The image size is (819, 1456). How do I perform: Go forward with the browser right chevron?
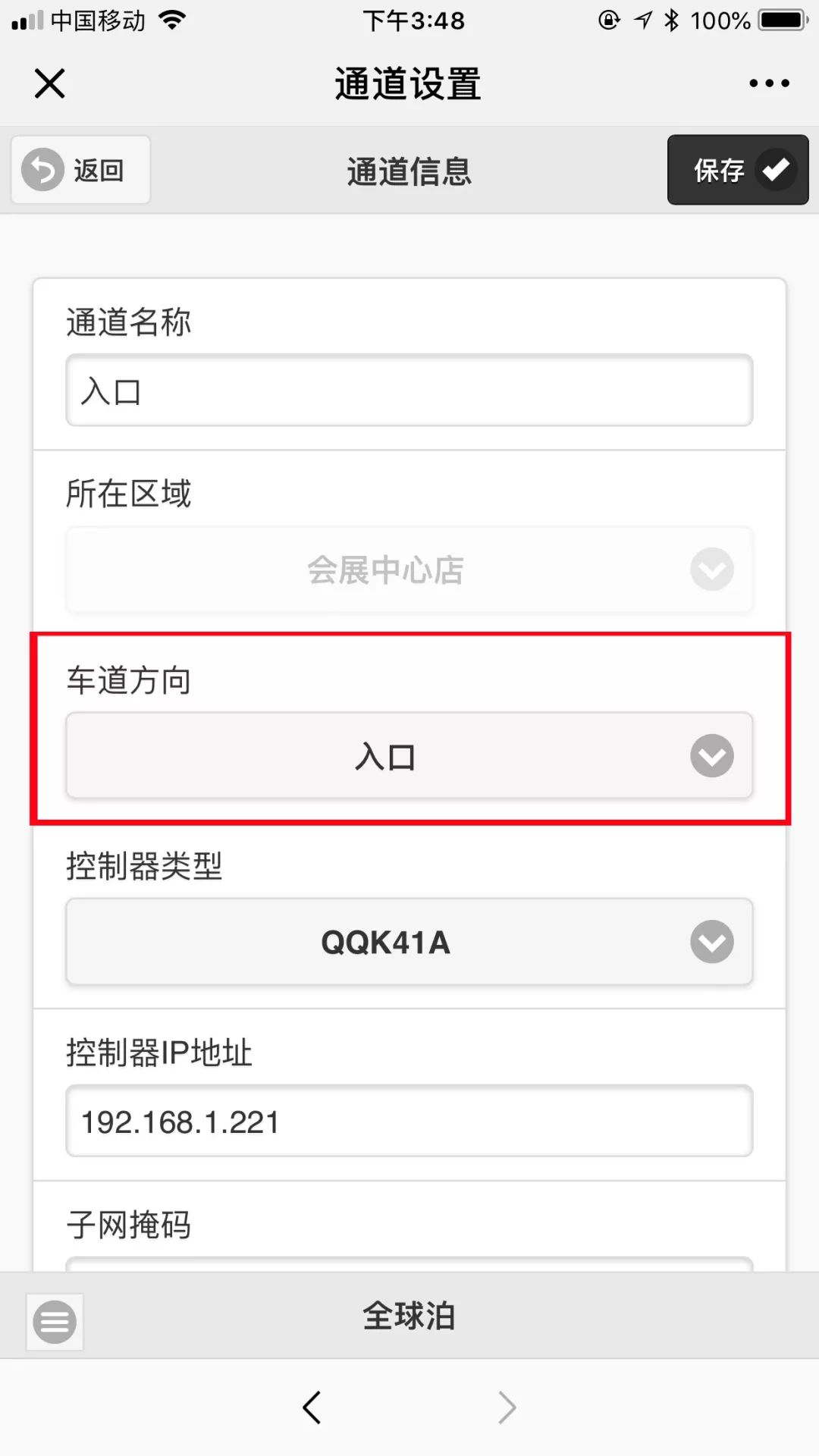tap(507, 1407)
